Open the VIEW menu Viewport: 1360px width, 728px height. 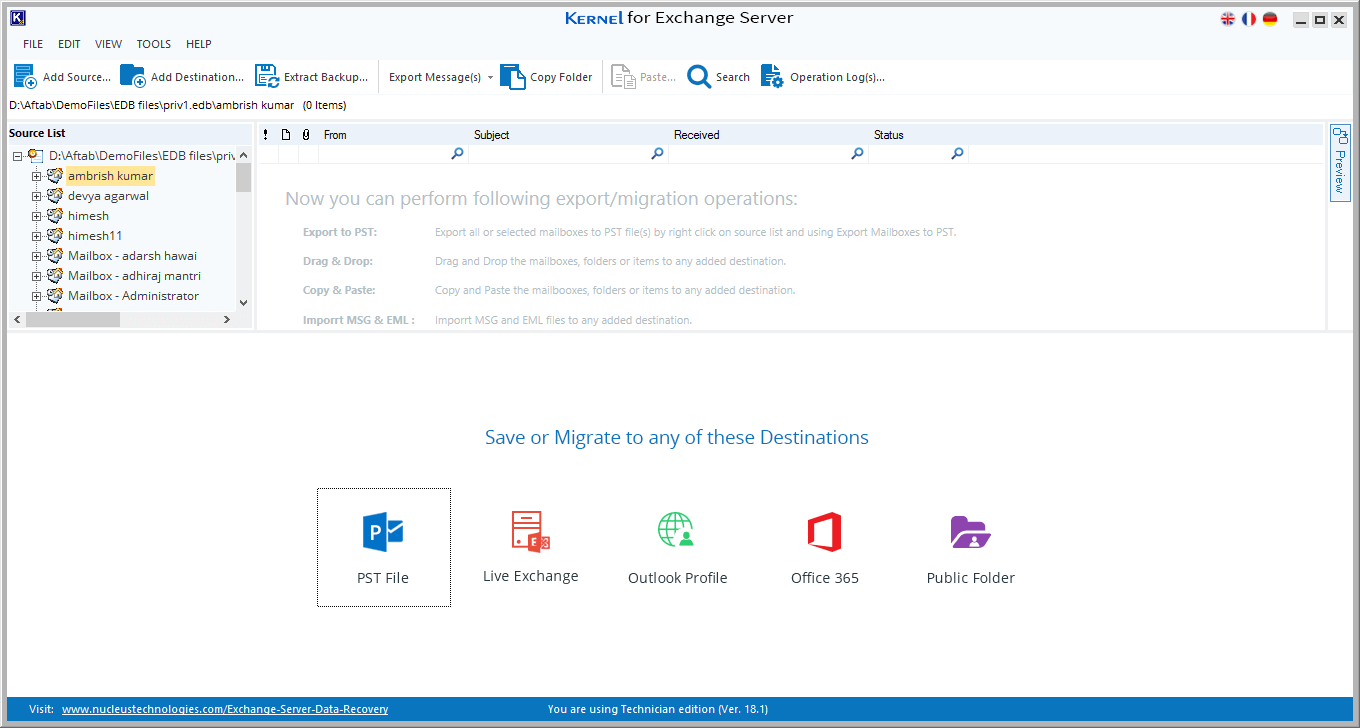click(x=109, y=44)
